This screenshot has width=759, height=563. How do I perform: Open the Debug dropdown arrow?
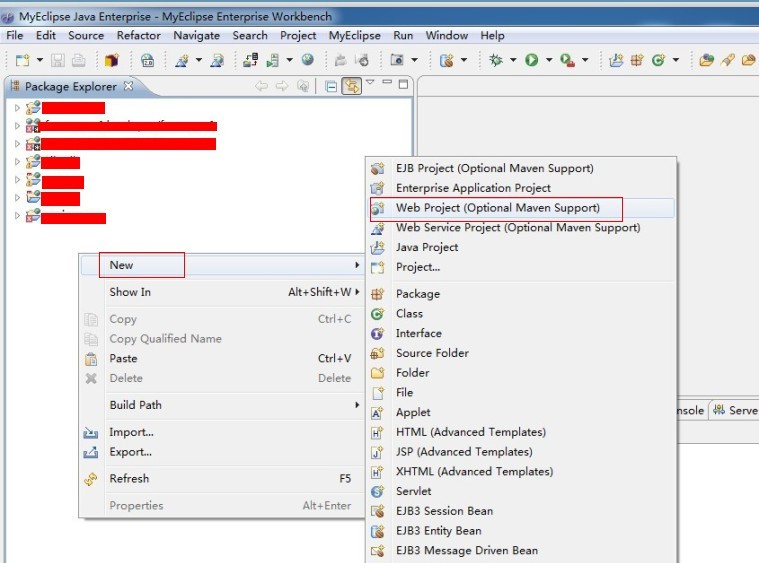tap(513, 60)
